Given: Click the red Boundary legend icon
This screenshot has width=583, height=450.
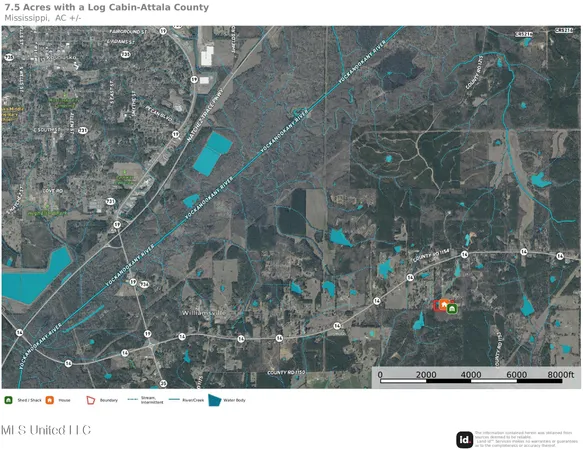Looking at the screenshot, I should coord(91,400).
